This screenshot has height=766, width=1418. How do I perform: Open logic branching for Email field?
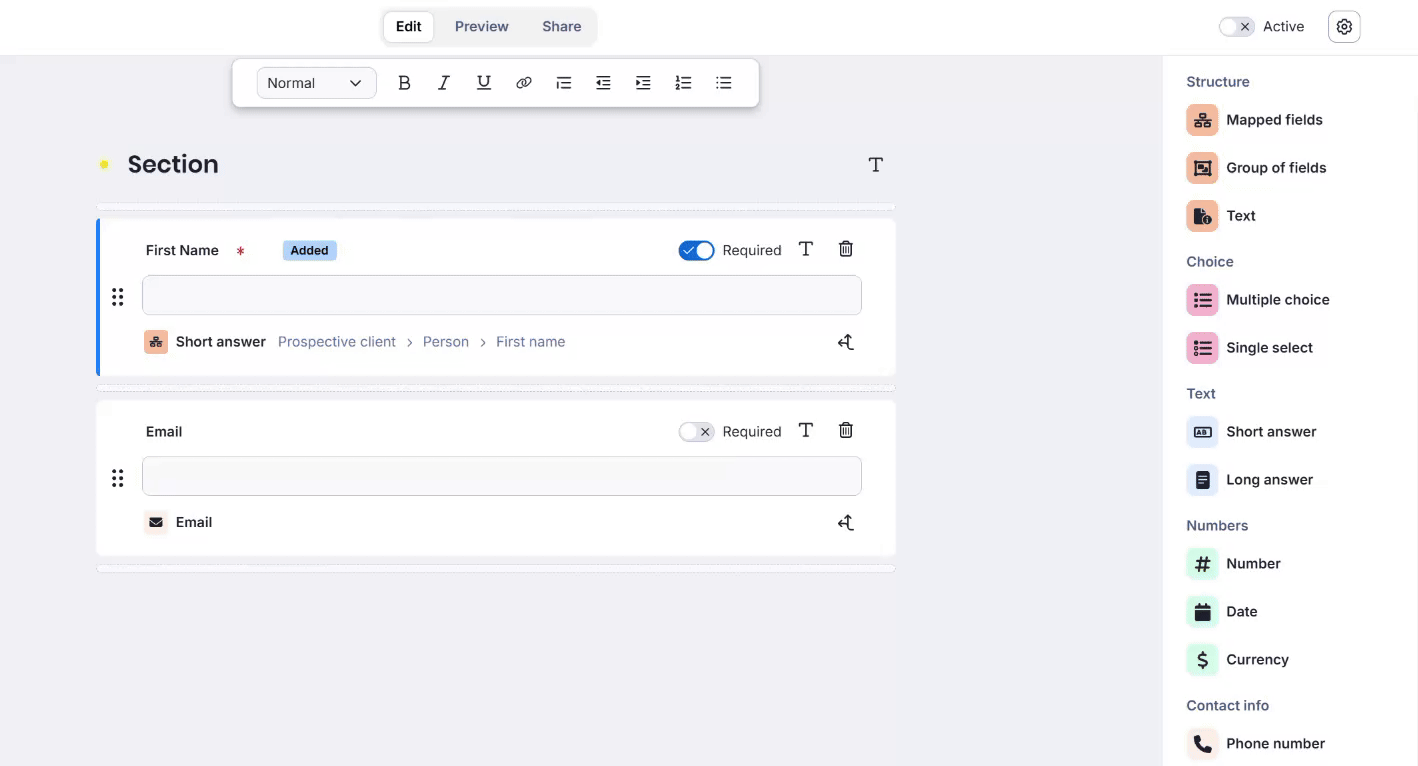click(846, 523)
